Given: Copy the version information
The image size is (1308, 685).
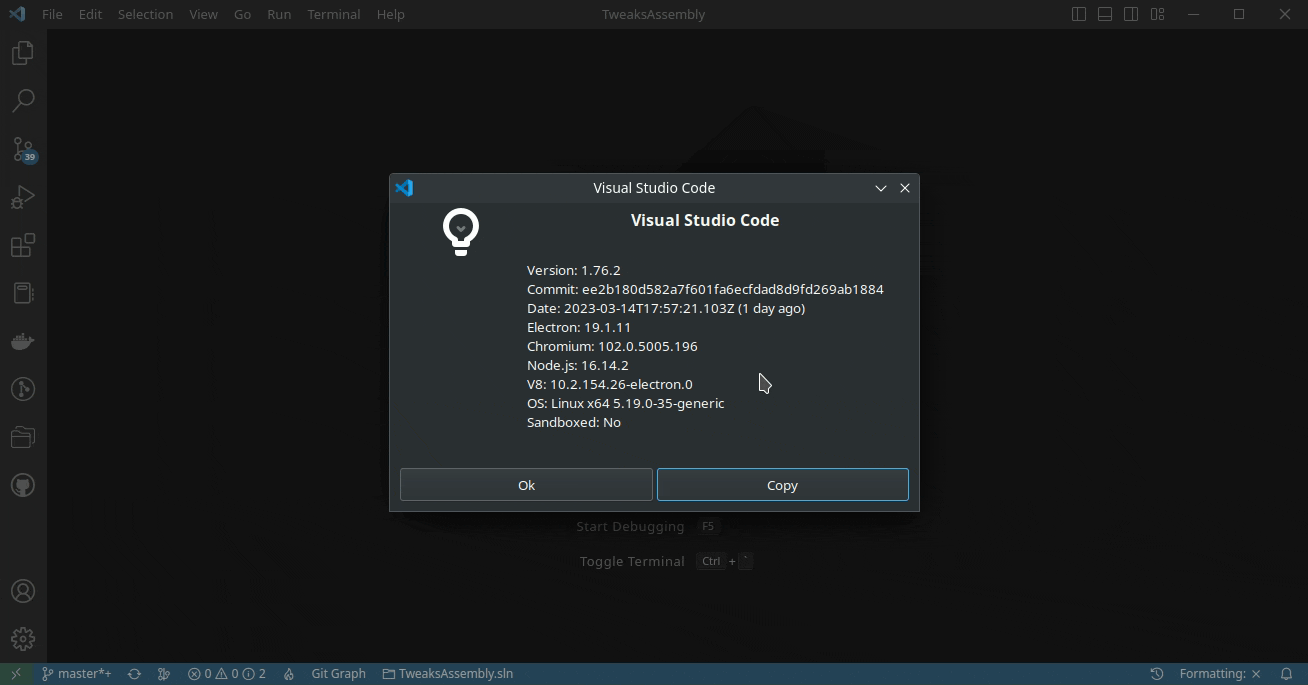Looking at the screenshot, I should coord(782,484).
